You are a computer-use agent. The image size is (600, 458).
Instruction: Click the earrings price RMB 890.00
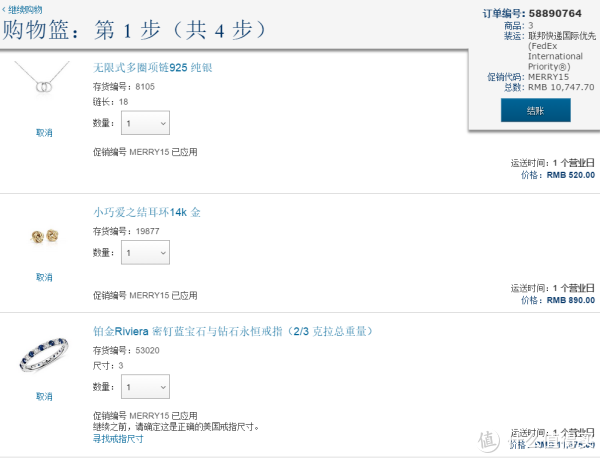click(x=571, y=300)
